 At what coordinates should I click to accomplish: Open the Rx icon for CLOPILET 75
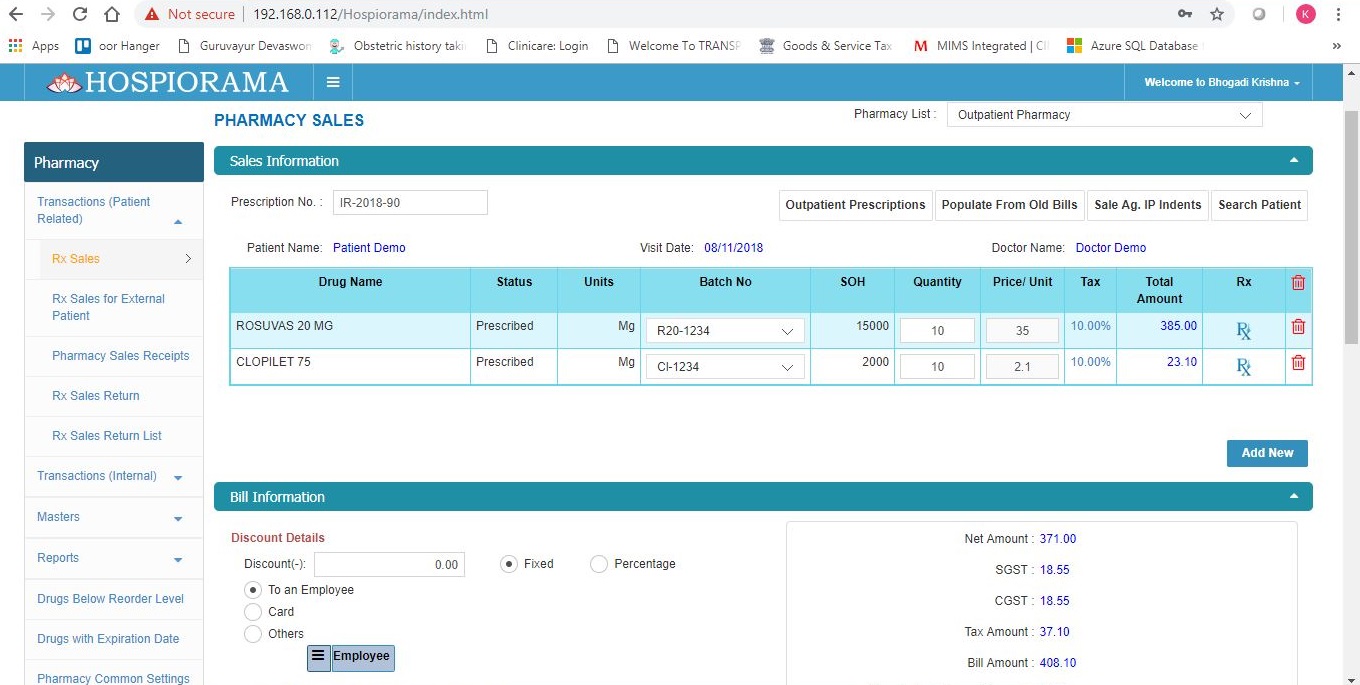click(x=1243, y=367)
